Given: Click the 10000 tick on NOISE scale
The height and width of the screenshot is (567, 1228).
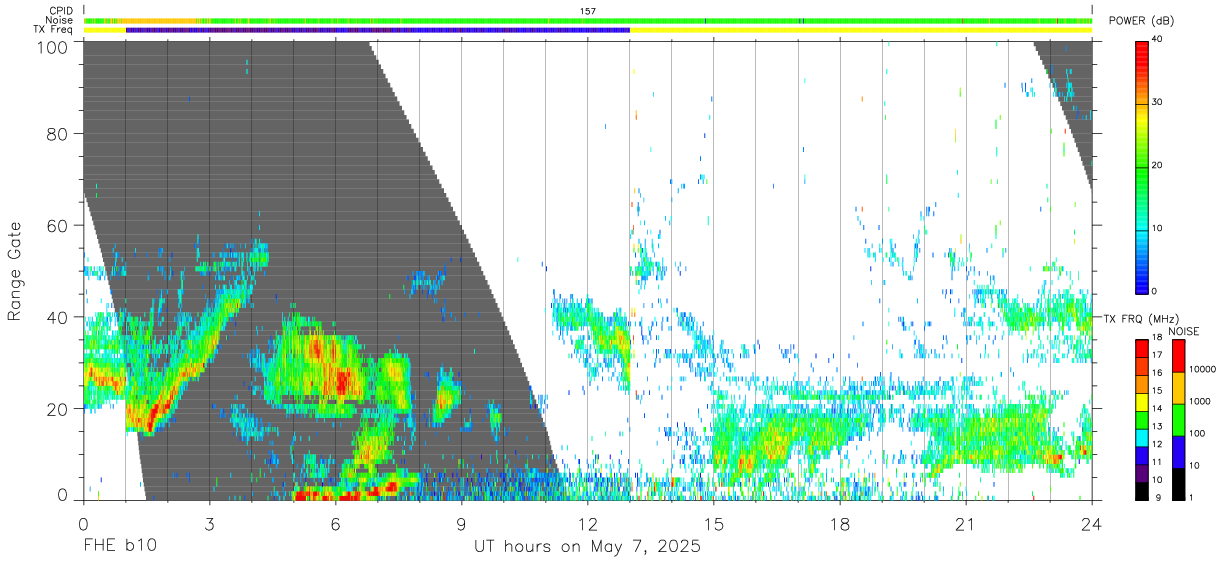Looking at the screenshot, I should 1204,370.
